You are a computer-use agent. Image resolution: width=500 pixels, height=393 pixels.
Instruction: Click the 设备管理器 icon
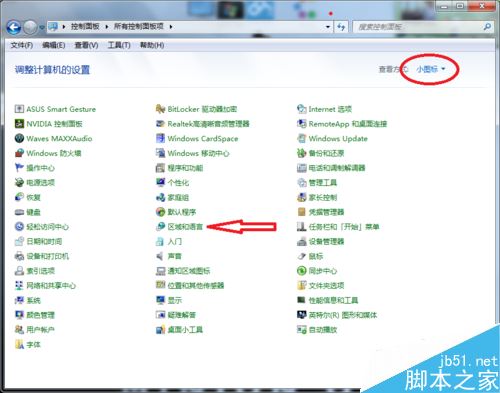click(301, 241)
